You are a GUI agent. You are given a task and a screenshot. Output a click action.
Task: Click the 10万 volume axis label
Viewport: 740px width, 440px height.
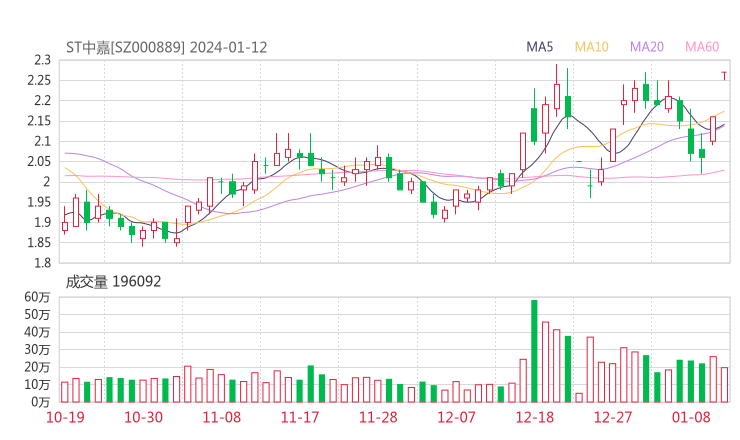[x=37, y=384]
